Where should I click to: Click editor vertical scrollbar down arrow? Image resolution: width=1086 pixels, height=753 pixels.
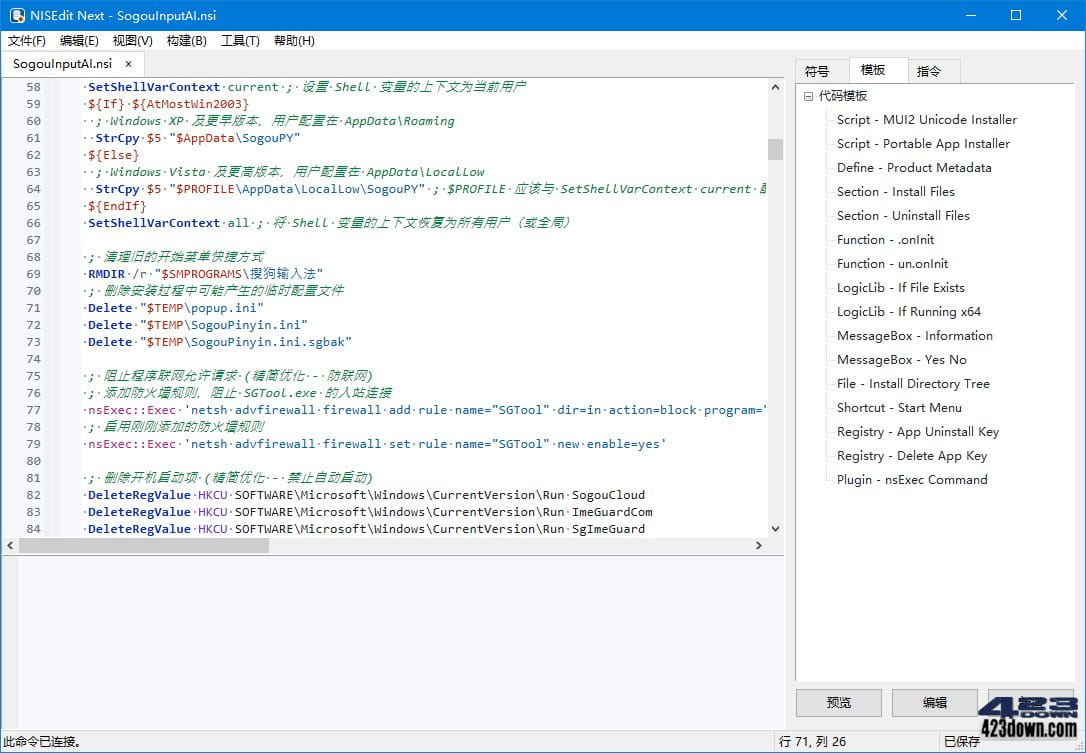point(775,529)
